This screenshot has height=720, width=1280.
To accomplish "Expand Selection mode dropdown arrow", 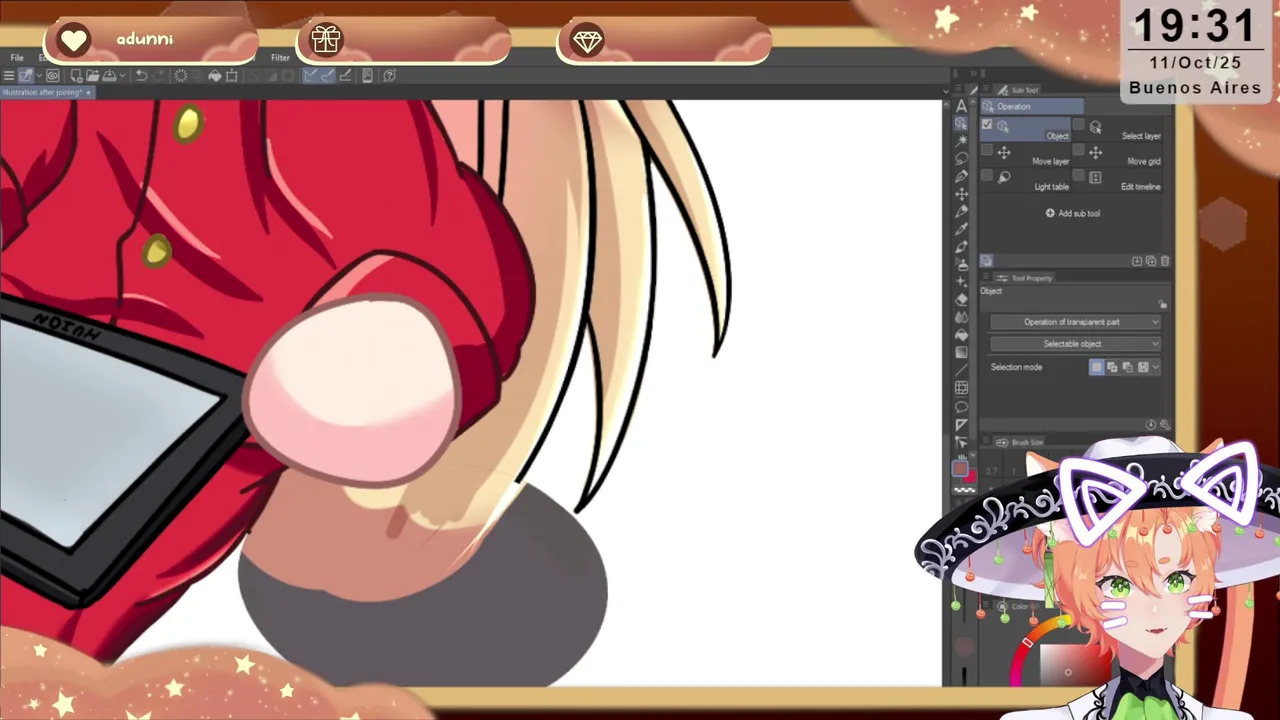I will click(x=1155, y=367).
